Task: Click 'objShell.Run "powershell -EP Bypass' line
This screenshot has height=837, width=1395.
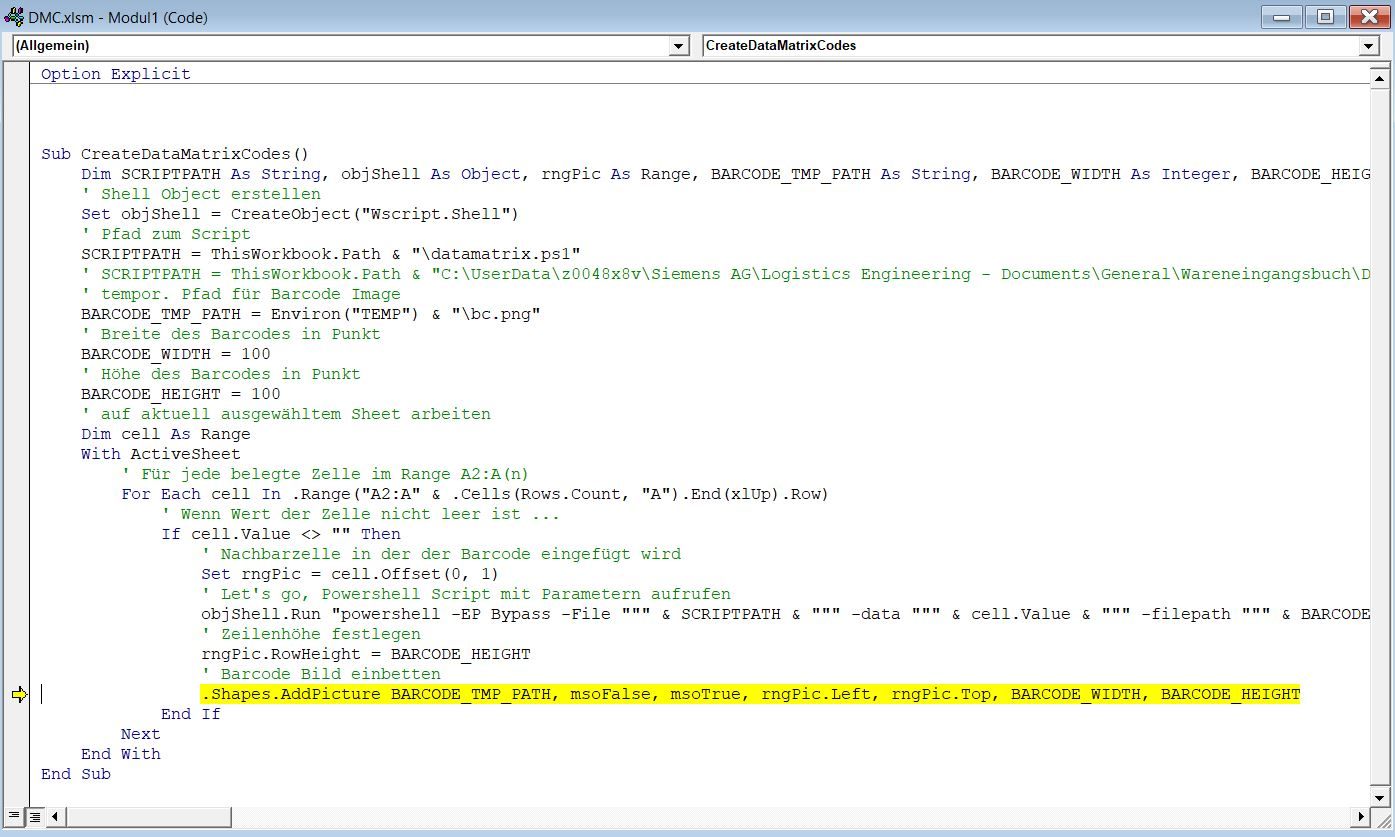Action: point(785,614)
